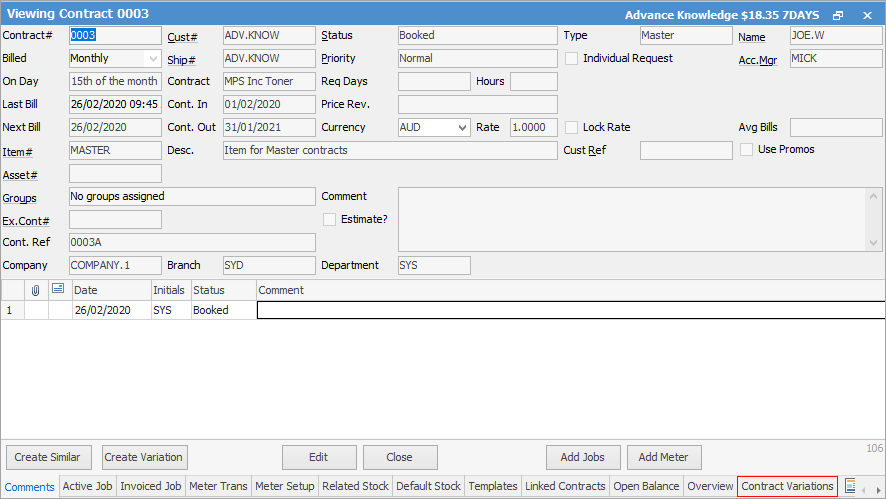Image resolution: width=886 pixels, height=499 pixels.
Task: Switch to the Meter Setup tab
Action: point(284,486)
